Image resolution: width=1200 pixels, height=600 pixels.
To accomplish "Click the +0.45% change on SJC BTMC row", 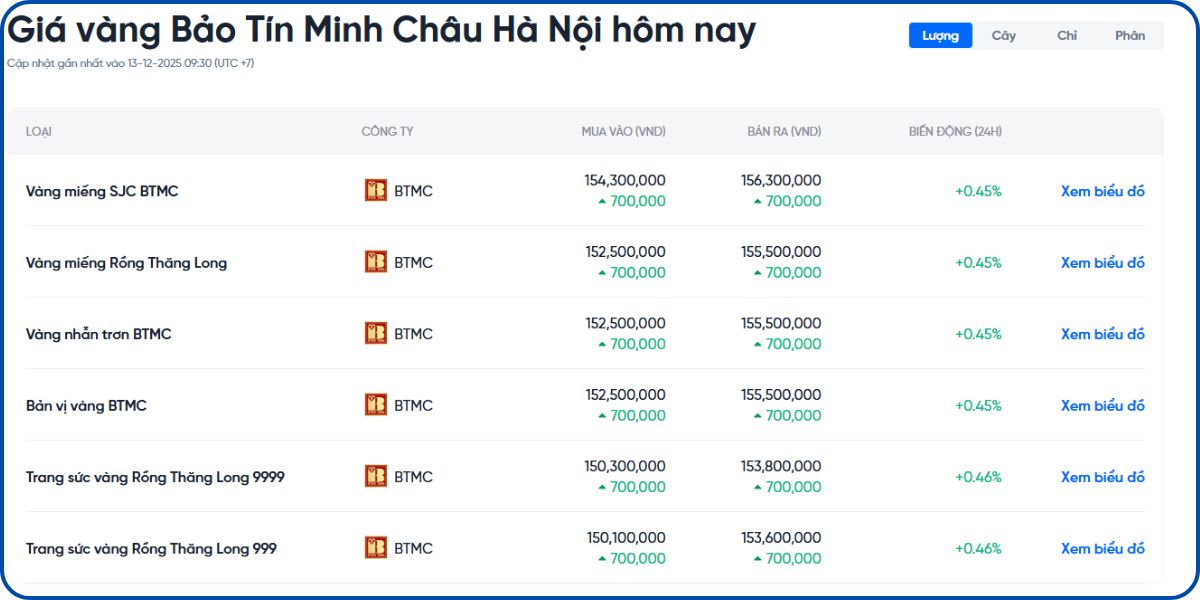I will pos(976,191).
